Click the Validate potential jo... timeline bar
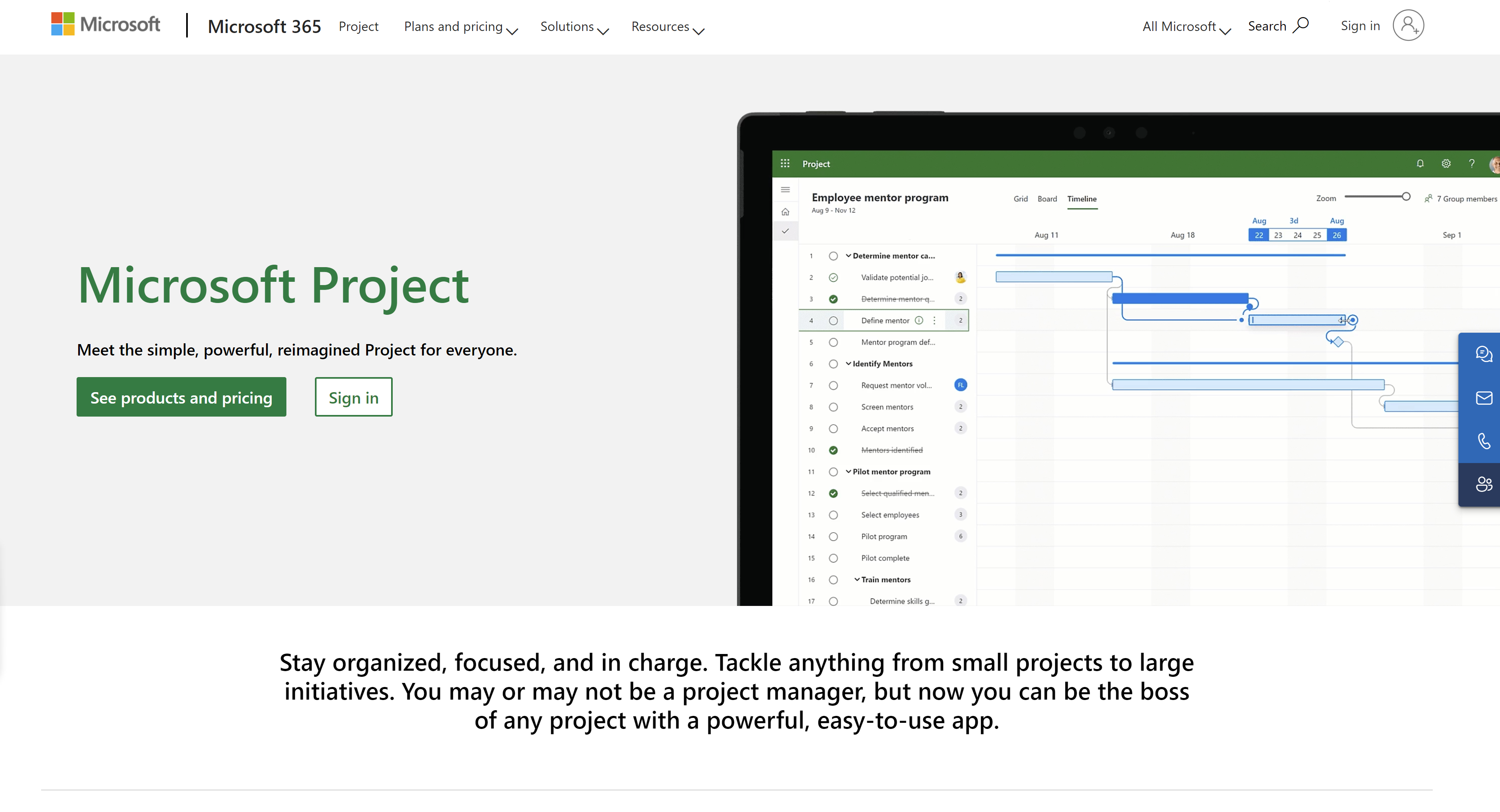This screenshot has width=1500, height=812. [1054, 277]
